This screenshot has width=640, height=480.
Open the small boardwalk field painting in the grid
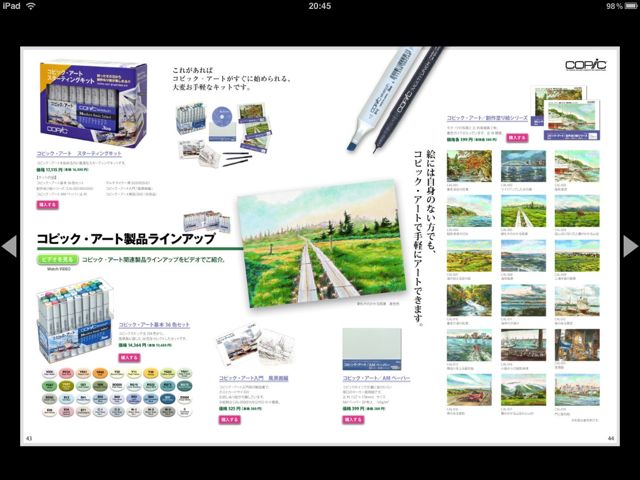523,211
